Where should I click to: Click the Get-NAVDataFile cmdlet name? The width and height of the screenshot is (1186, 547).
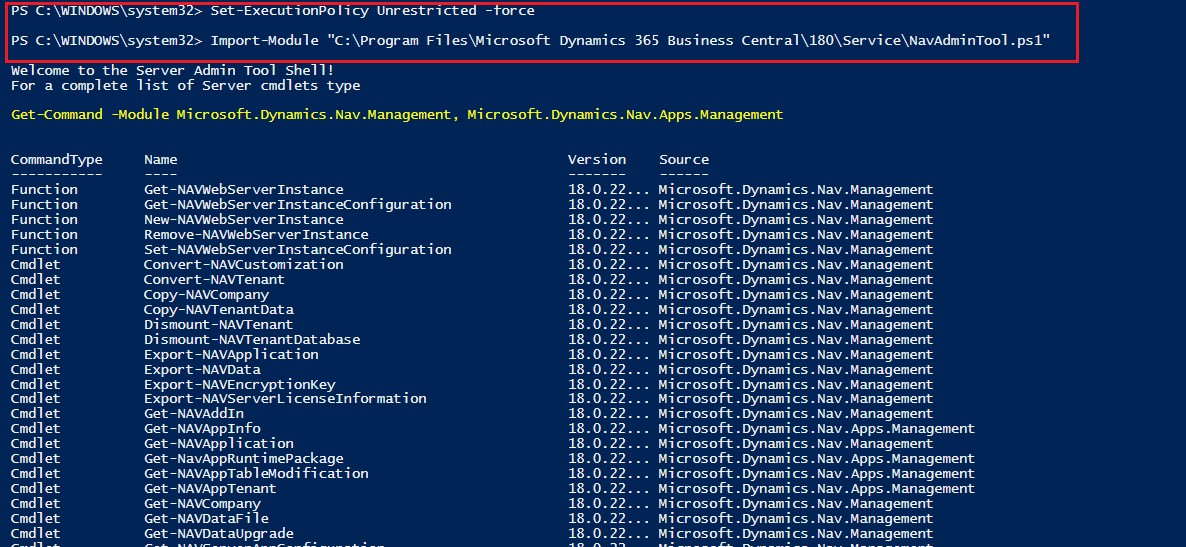(x=206, y=518)
